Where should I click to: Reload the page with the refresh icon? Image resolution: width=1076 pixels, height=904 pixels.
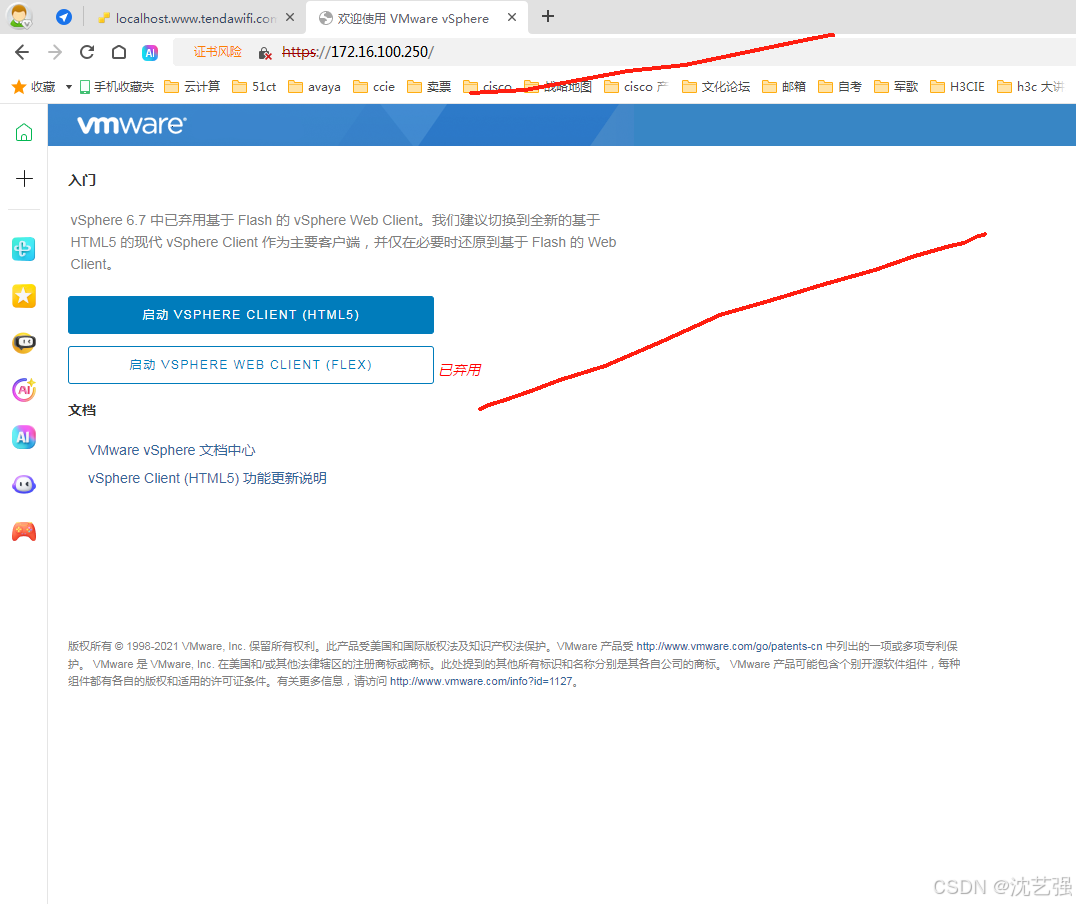(x=87, y=52)
